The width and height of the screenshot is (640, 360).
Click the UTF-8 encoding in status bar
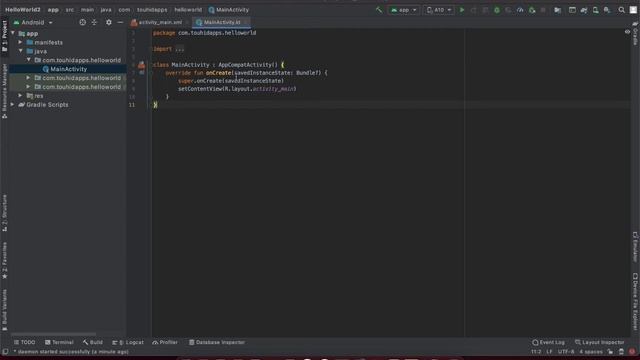(566, 351)
